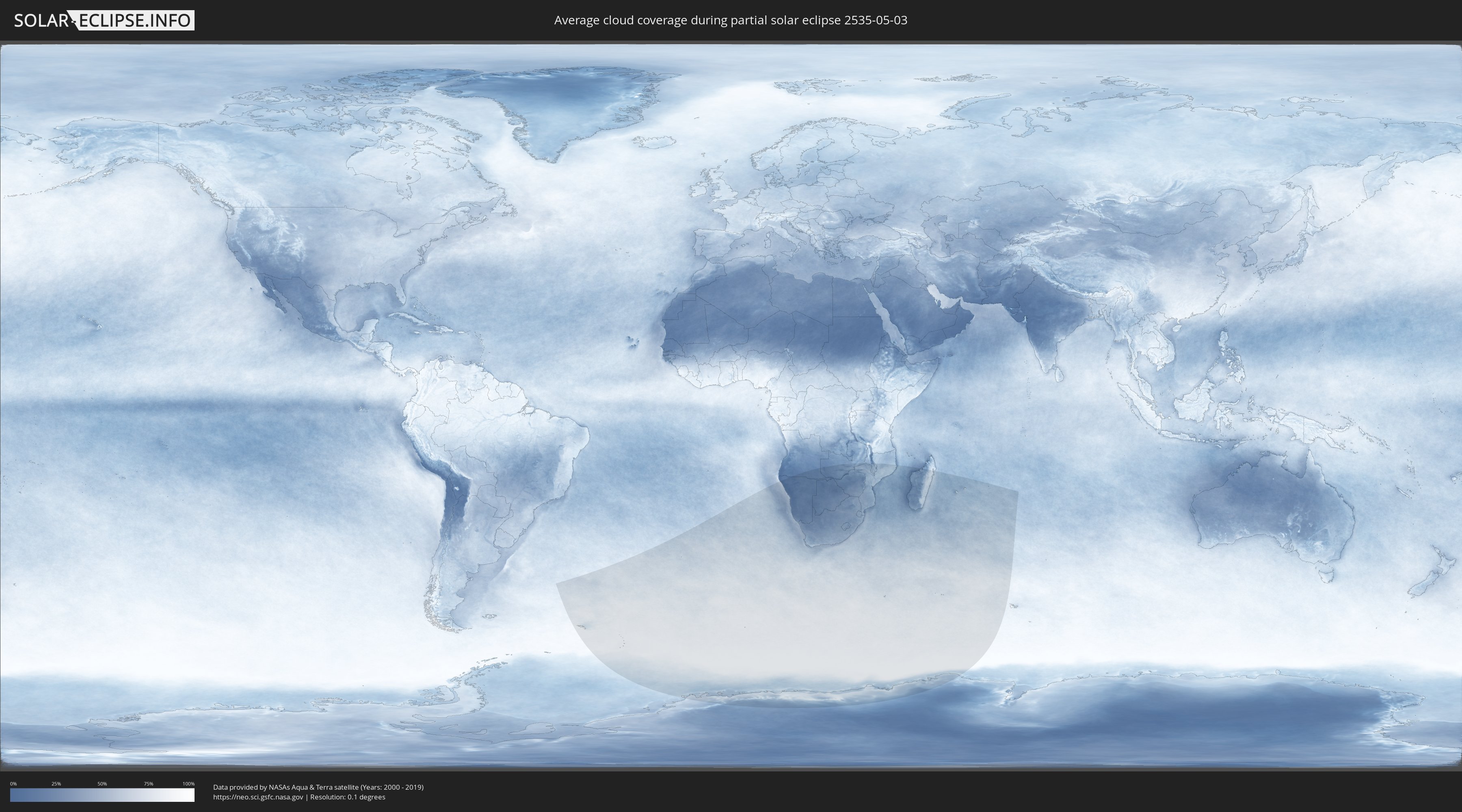
Task: Click on Australia on the map
Action: click(x=1271, y=505)
